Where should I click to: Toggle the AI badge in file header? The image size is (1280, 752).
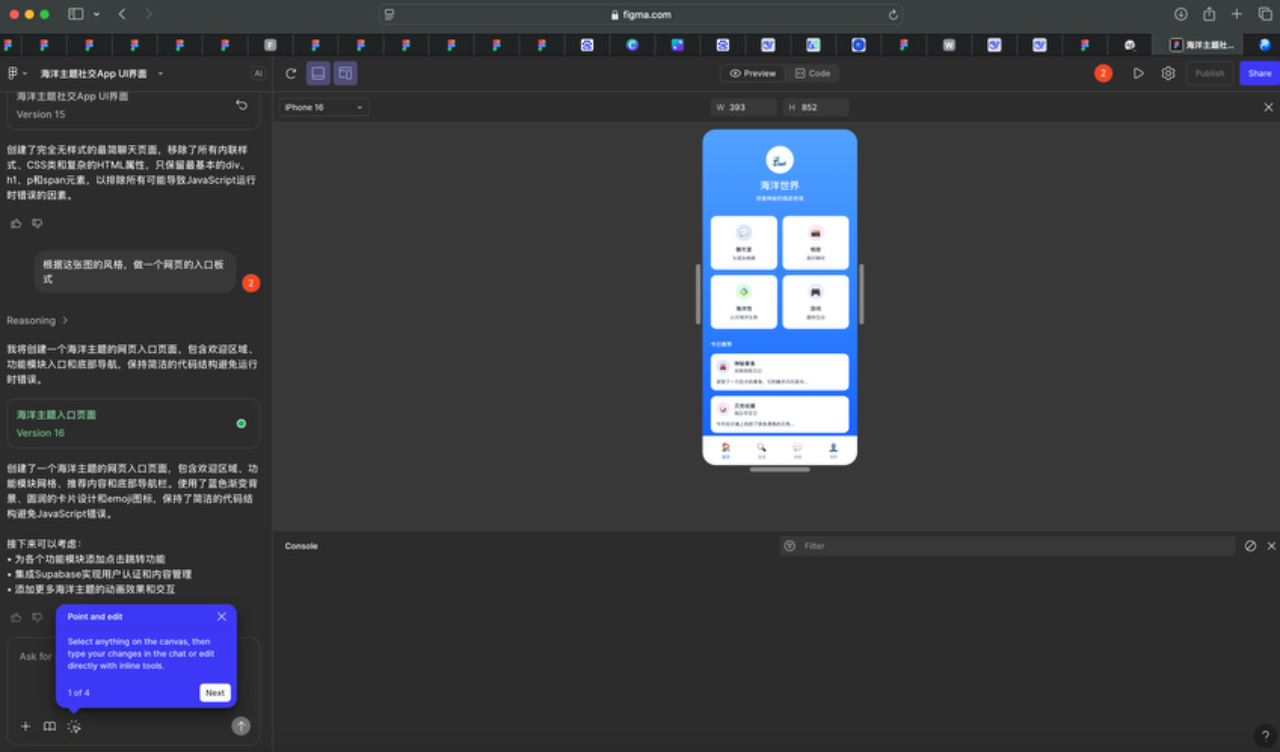tap(258, 73)
